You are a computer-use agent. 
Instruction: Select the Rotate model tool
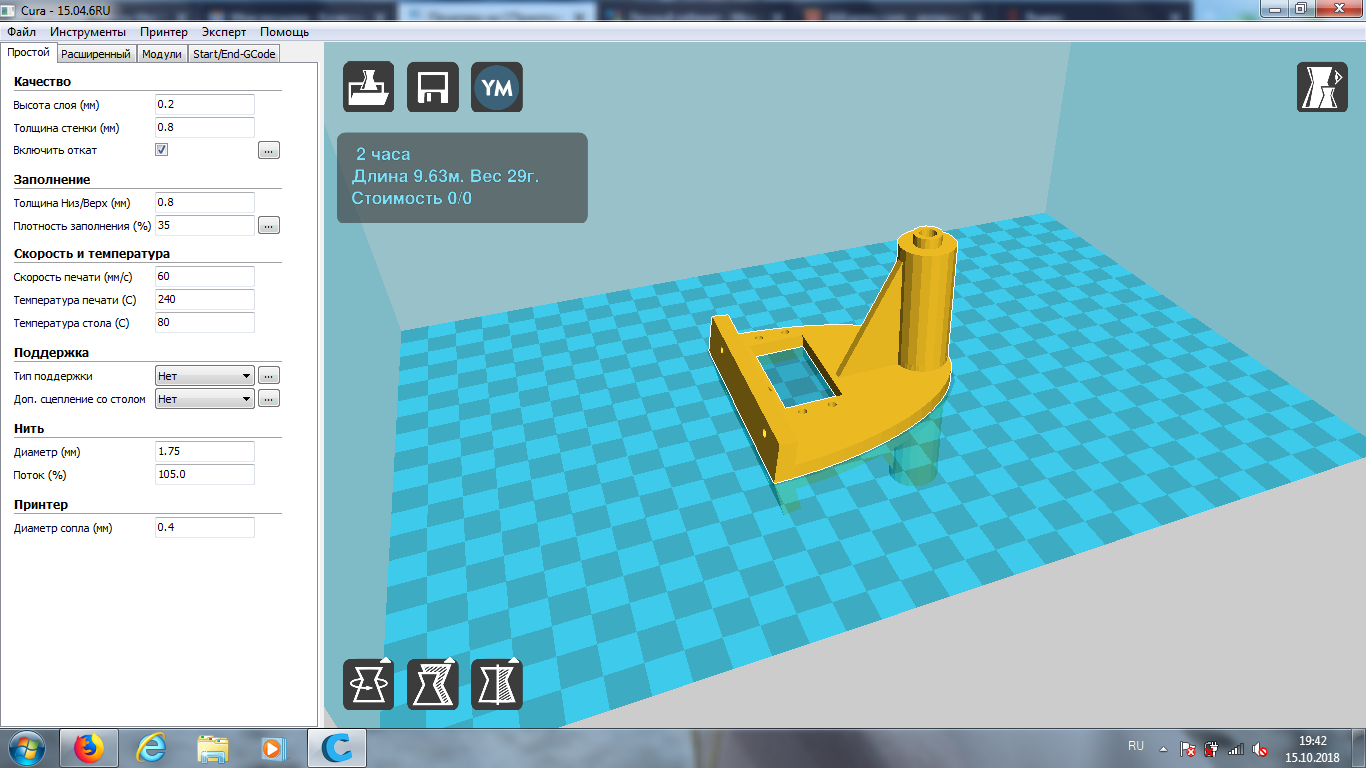tap(368, 685)
